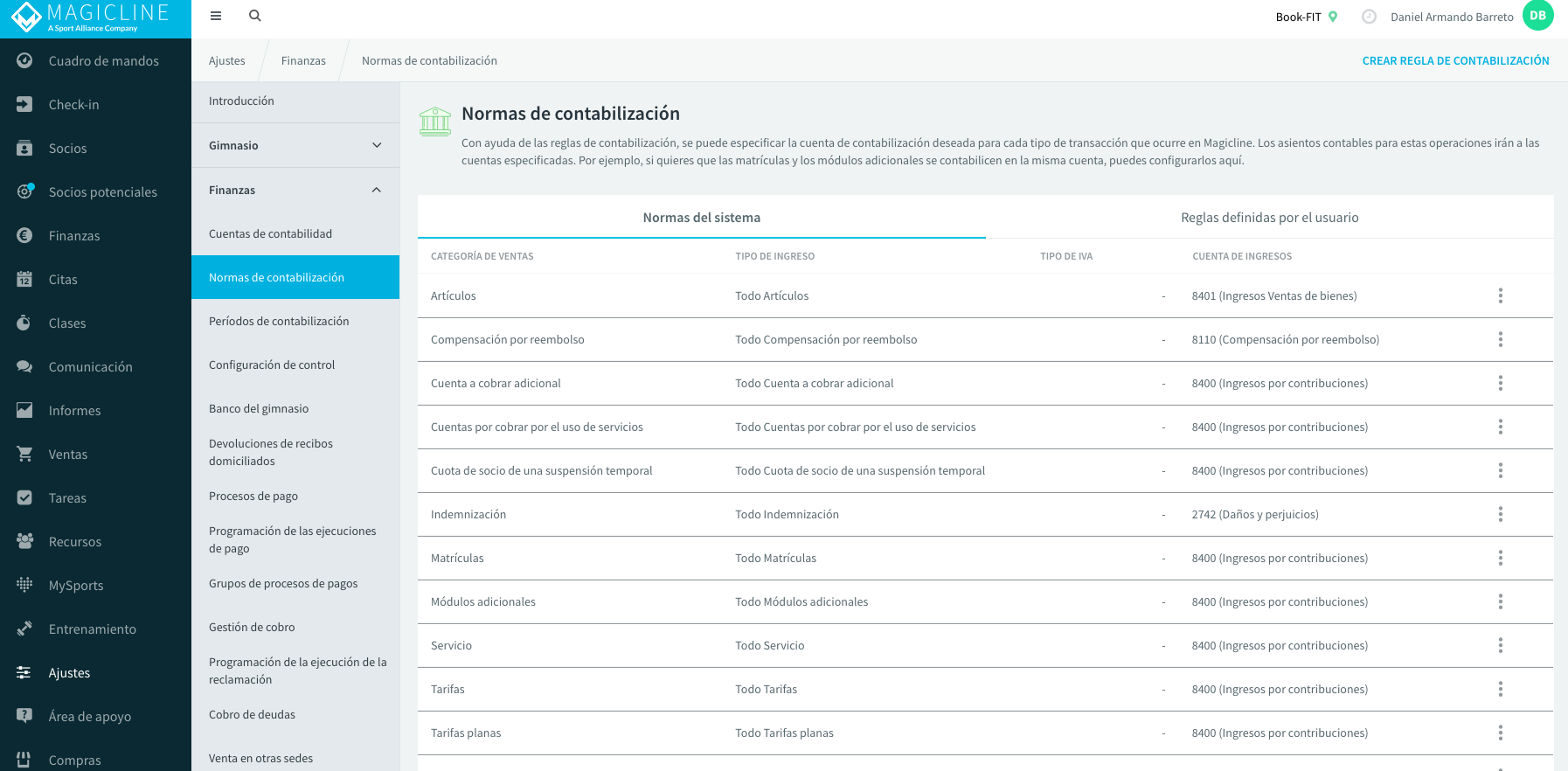The image size is (1568, 771).
Task: Click the Finanzas breadcrumb
Action: click(303, 60)
